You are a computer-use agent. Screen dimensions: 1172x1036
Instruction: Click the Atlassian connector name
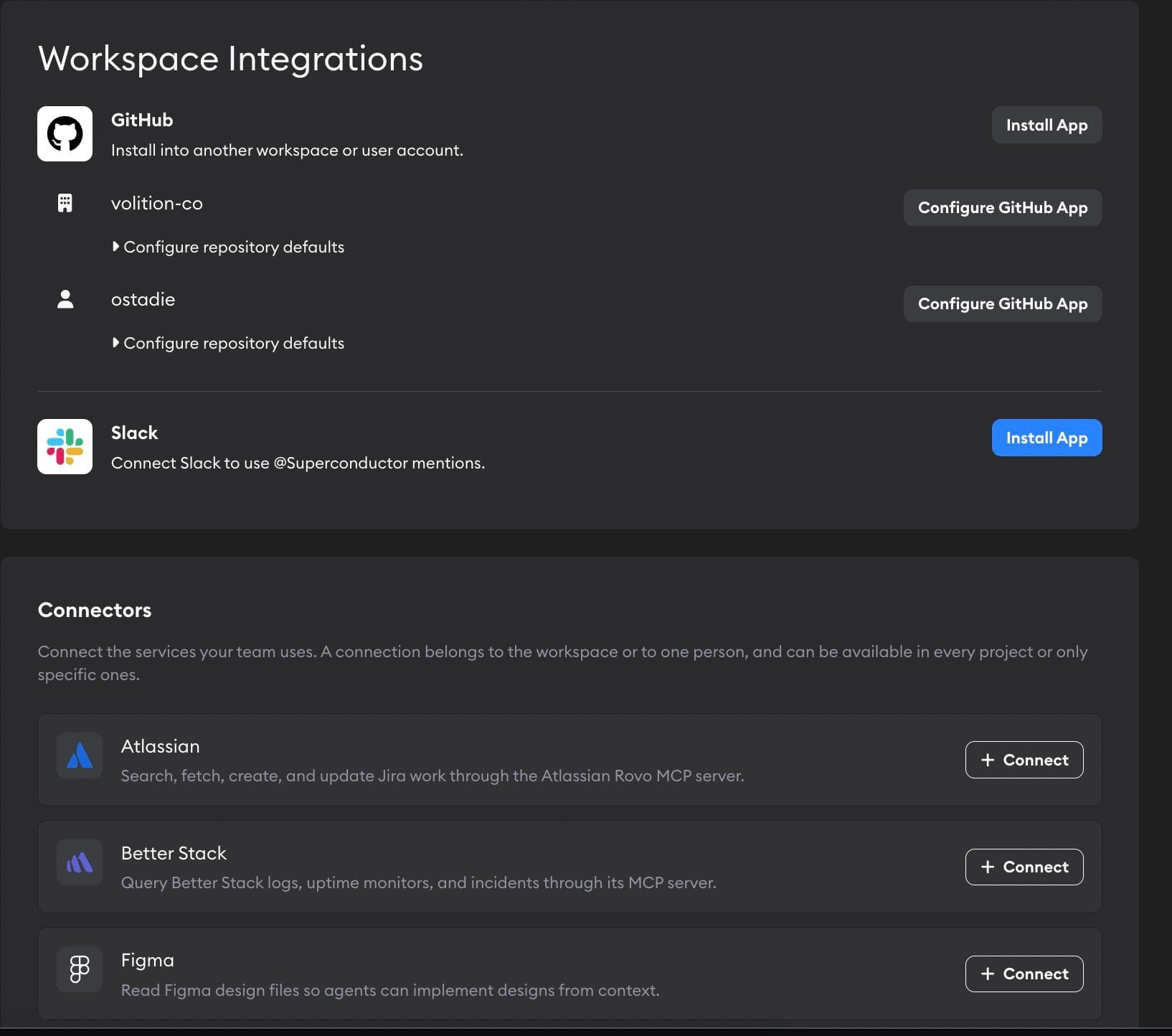(161, 746)
